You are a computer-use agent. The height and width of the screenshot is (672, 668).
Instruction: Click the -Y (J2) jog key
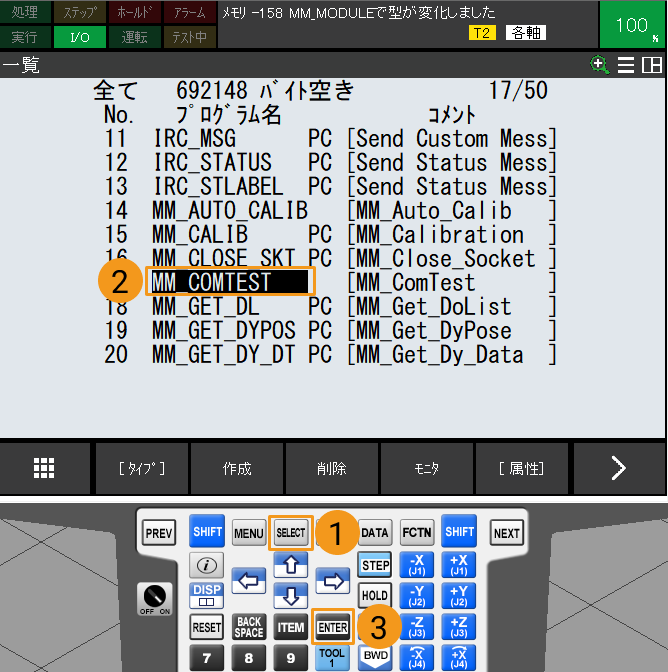[x=417, y=596]
